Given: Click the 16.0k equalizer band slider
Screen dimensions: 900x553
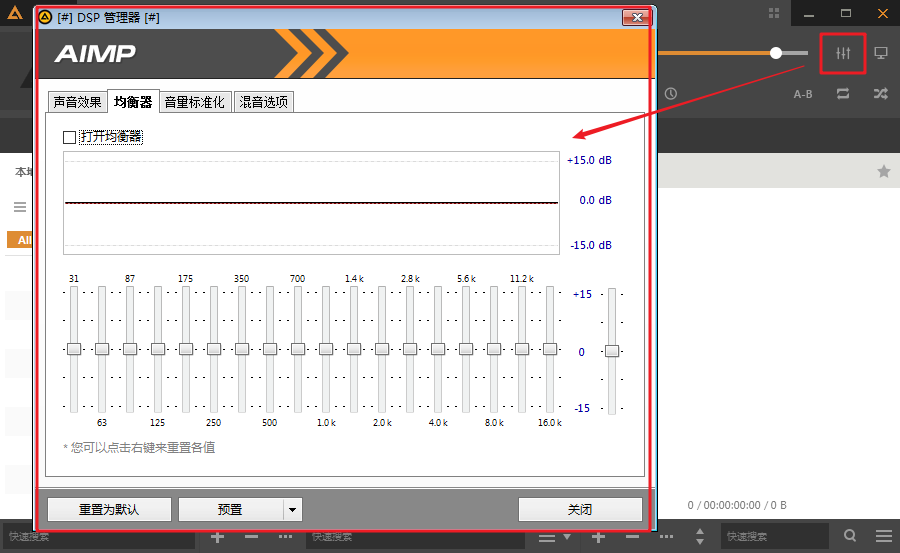Looking at the screenshot, I should pyautogui.click(x=550, y=349).
